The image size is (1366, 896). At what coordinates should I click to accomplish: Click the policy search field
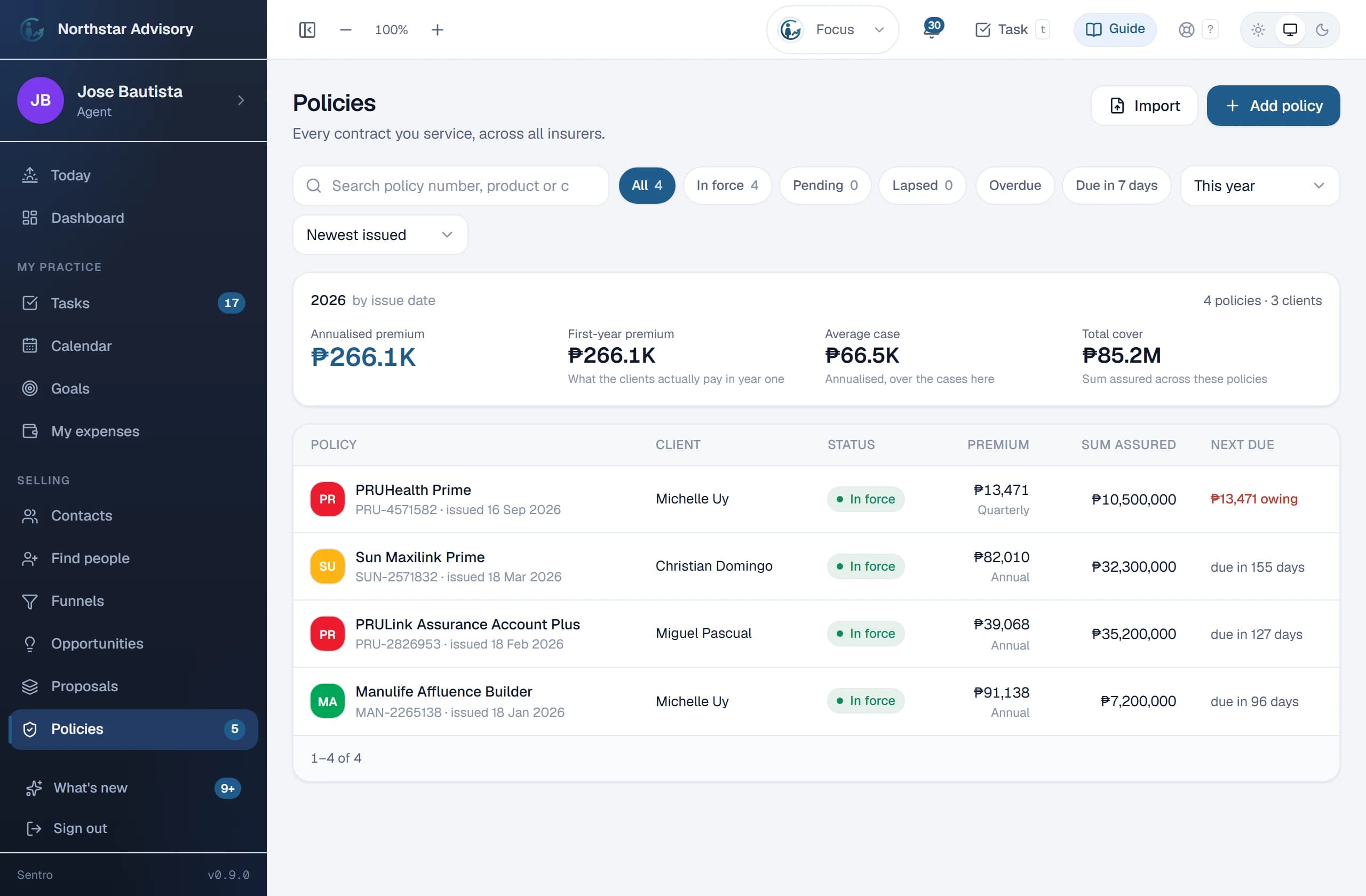coord(450,186)
